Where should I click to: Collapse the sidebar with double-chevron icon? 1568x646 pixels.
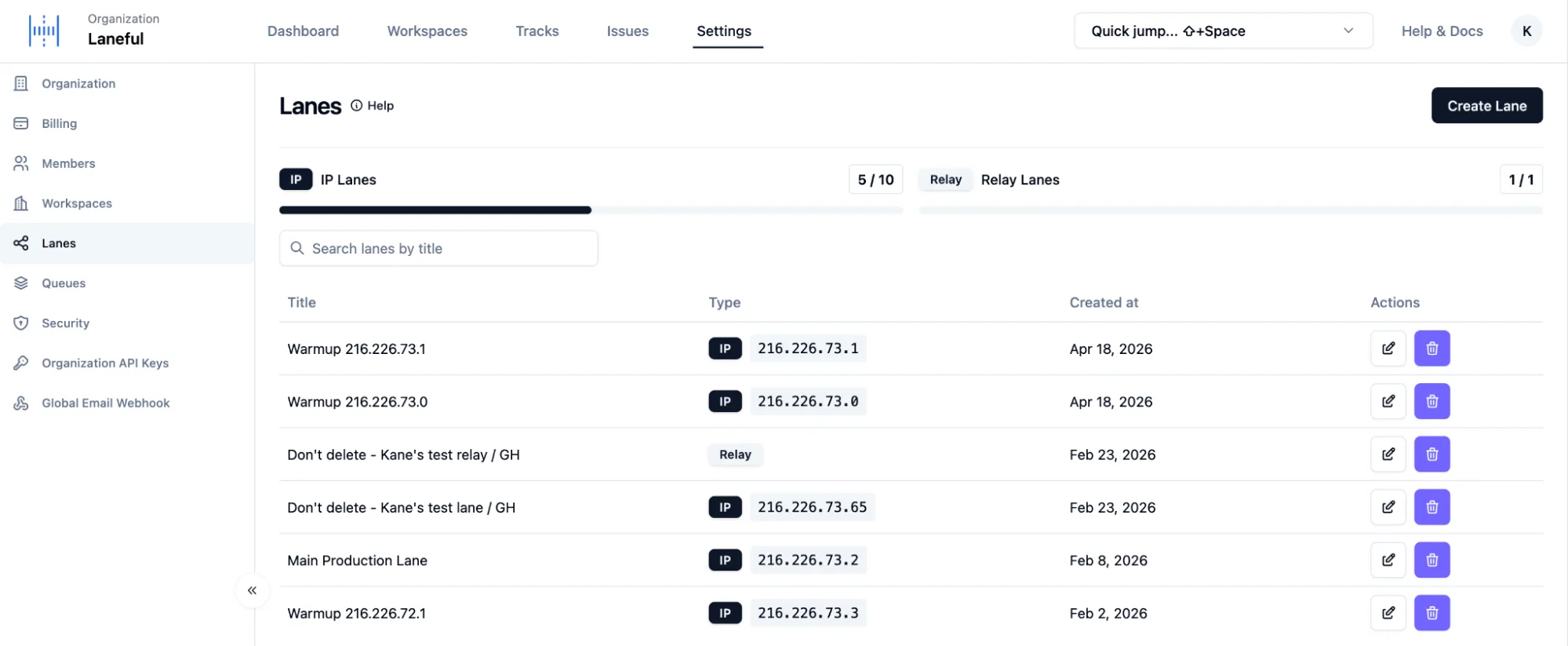pos(252,590)
